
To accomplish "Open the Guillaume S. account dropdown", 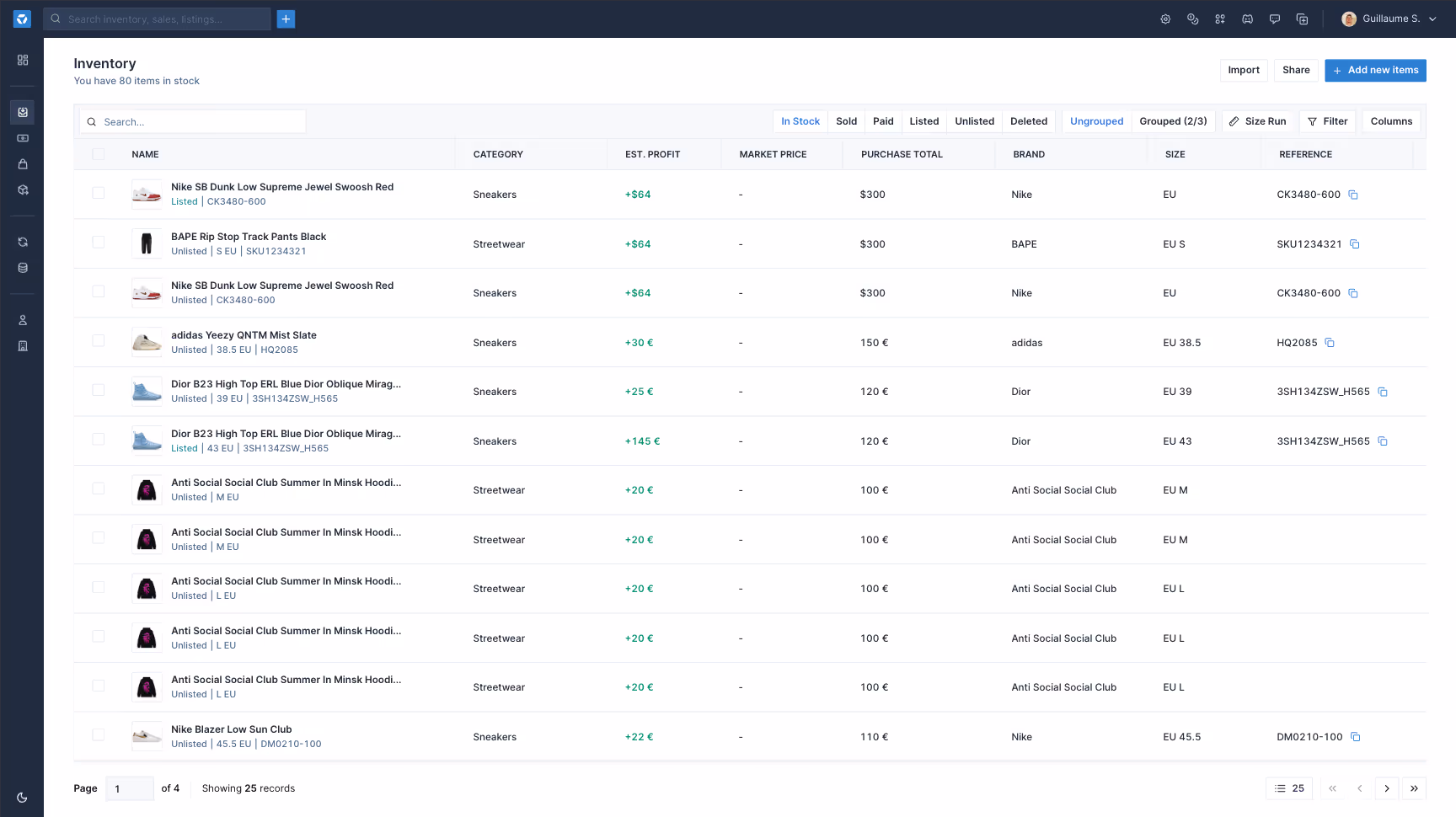I will coord(1389,19).
